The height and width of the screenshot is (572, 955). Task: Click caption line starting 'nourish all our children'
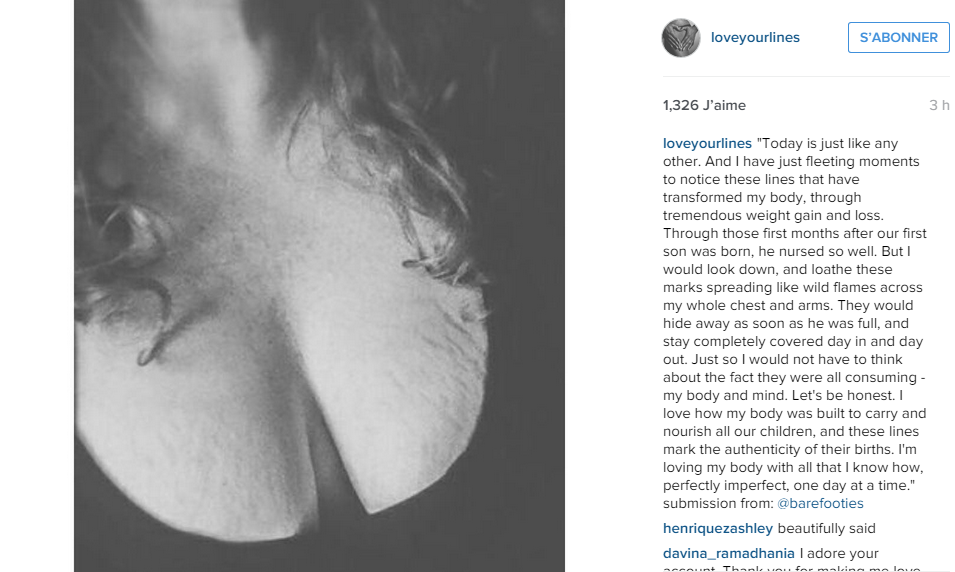click(791, 431)
